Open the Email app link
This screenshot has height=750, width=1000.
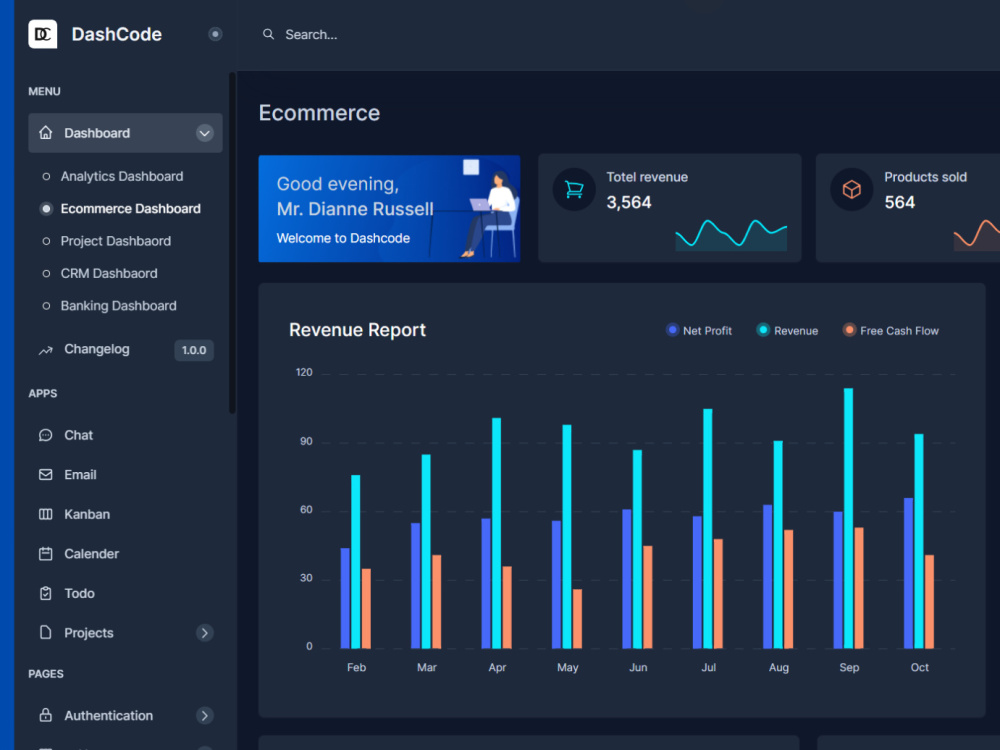80,474
